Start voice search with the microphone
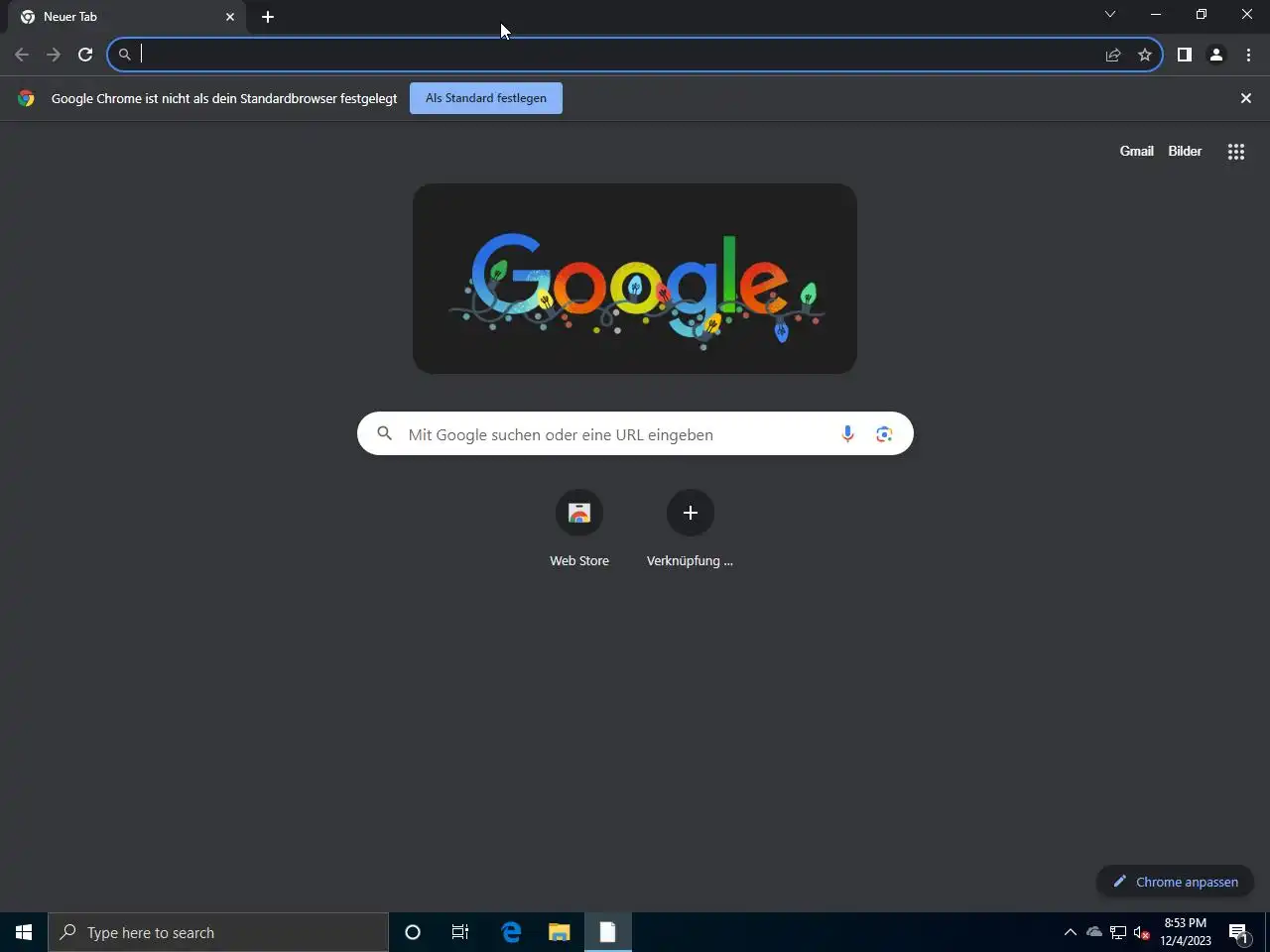1270x952 pixels. (847, 434)
